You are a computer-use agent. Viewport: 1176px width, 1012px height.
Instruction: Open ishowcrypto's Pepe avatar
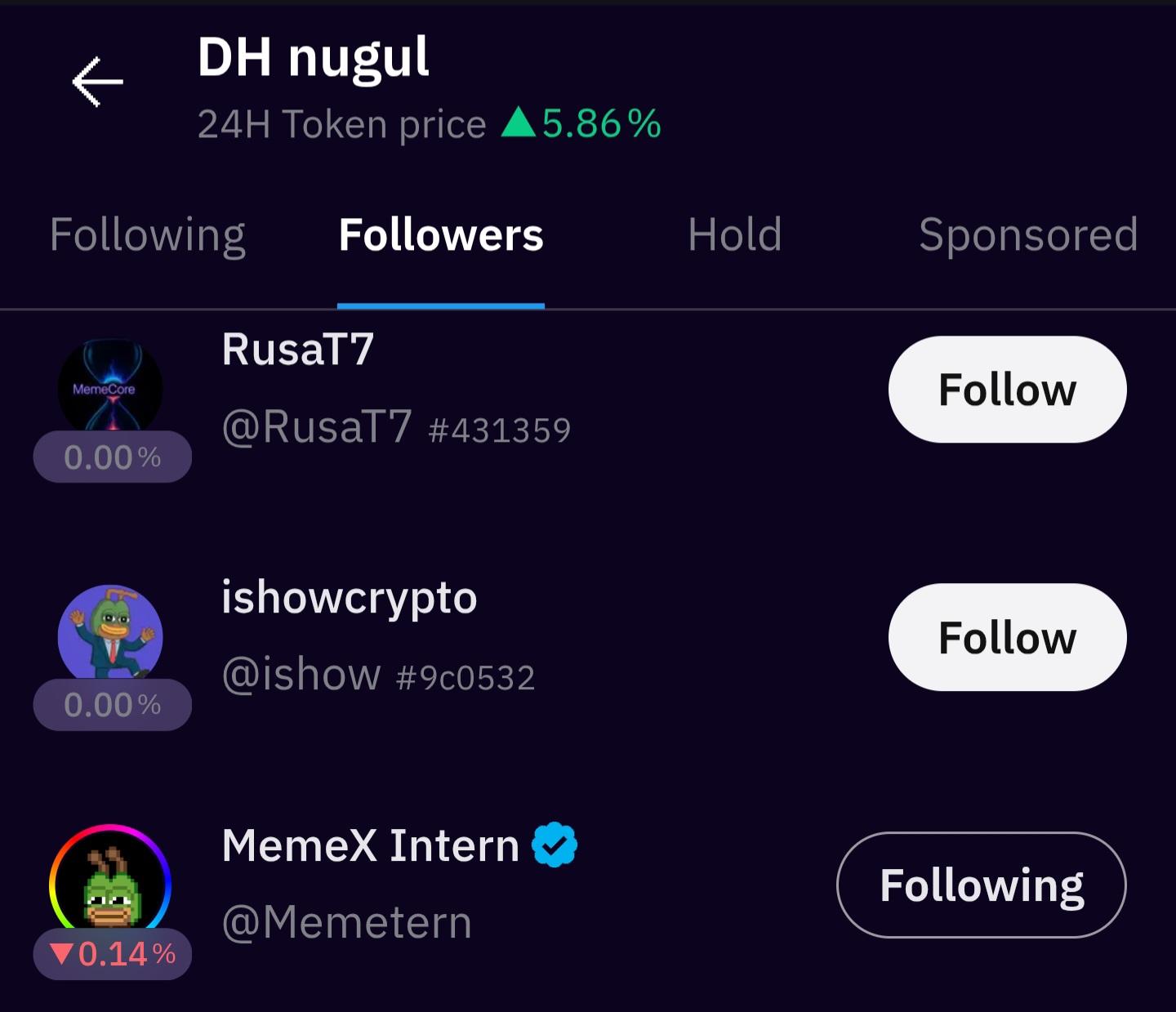(110, 632)
